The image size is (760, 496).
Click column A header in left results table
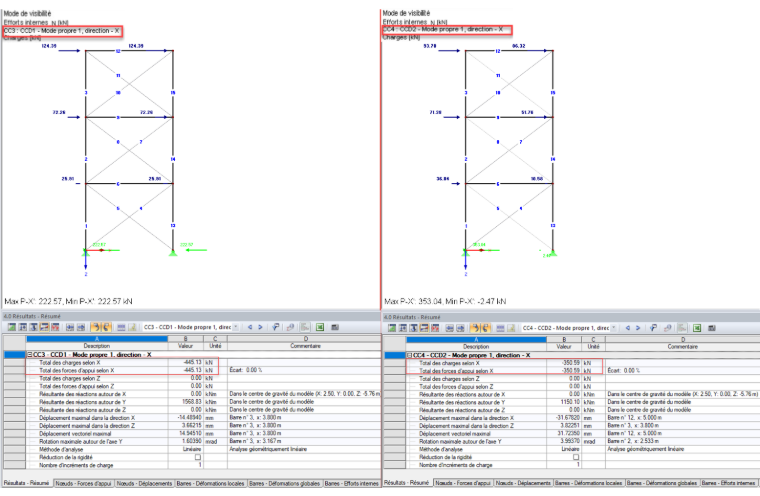(x=97, y=339)
